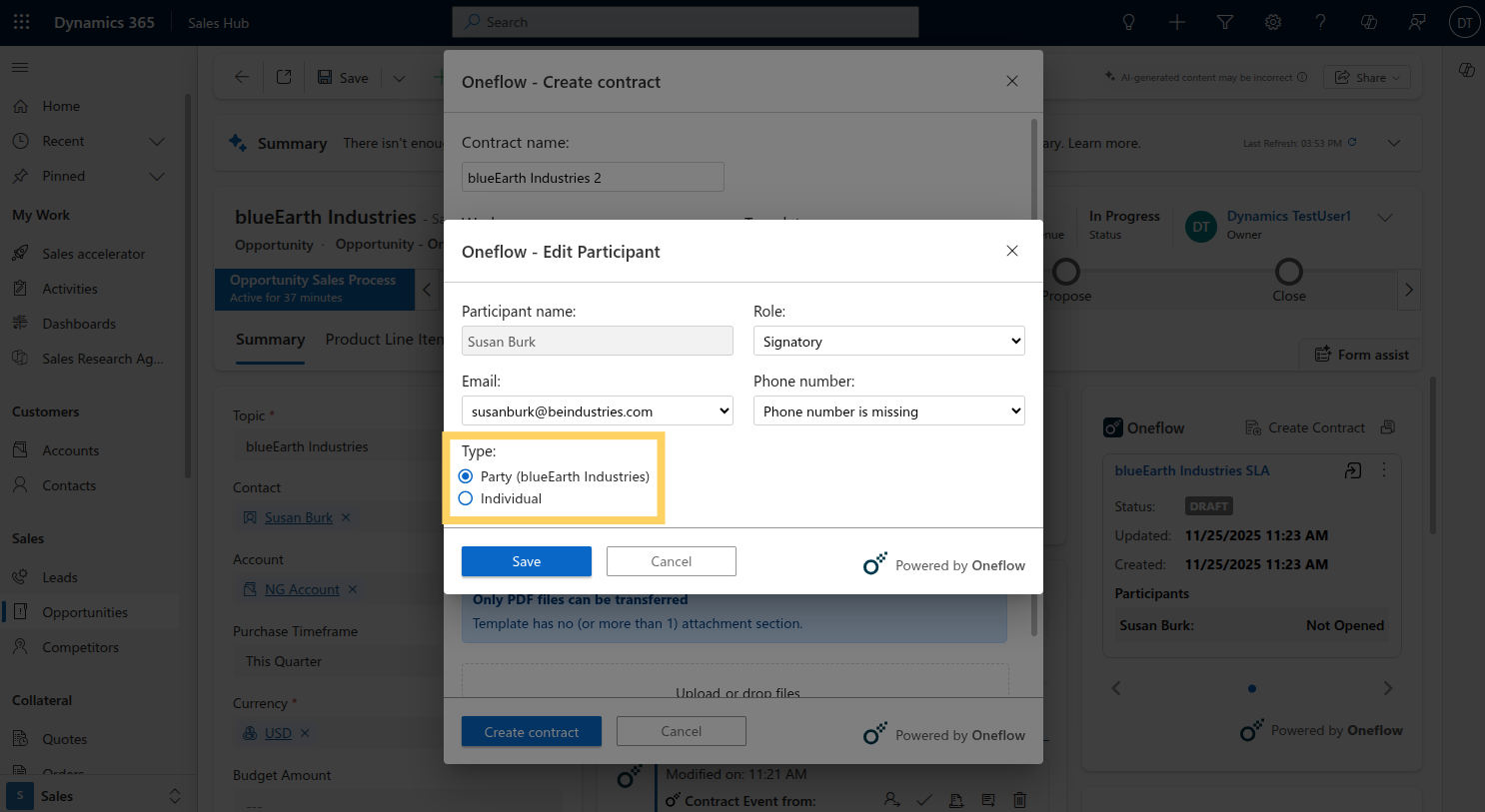Go to previous Oneflow contract card
This screenshot has width=1485, height=812.
pos(1116,688)
